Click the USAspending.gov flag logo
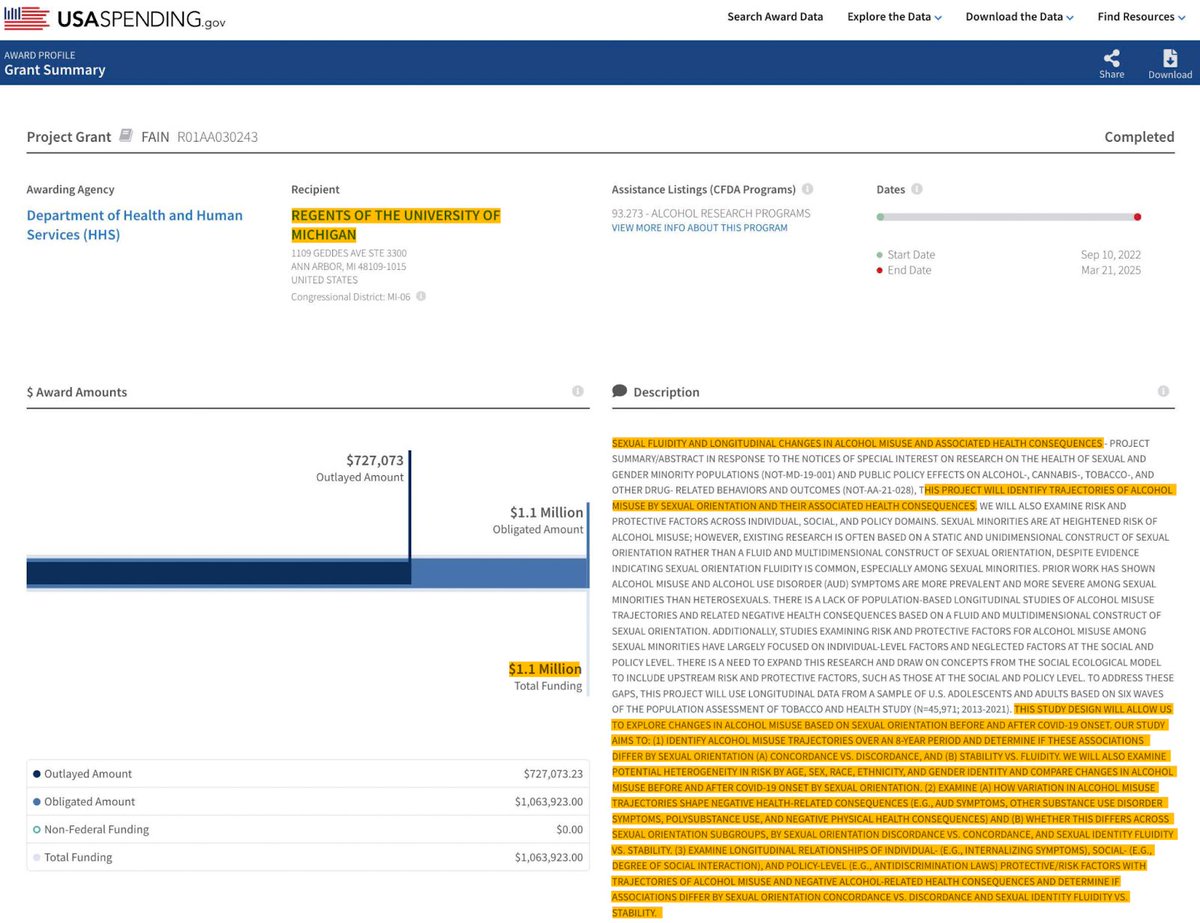The width and height of the screenshot is (1200, 923). tap(25, 18)
